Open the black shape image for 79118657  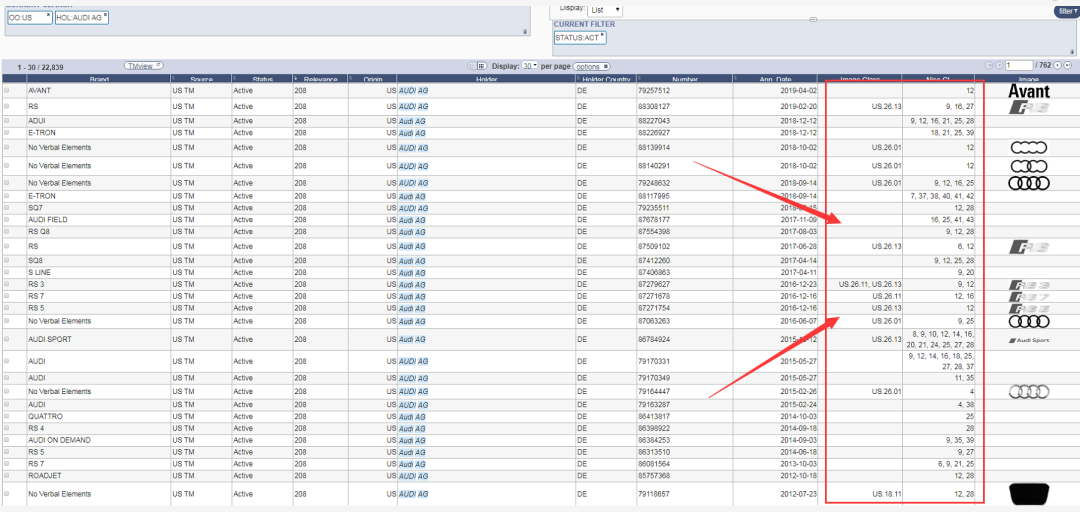1029,494
